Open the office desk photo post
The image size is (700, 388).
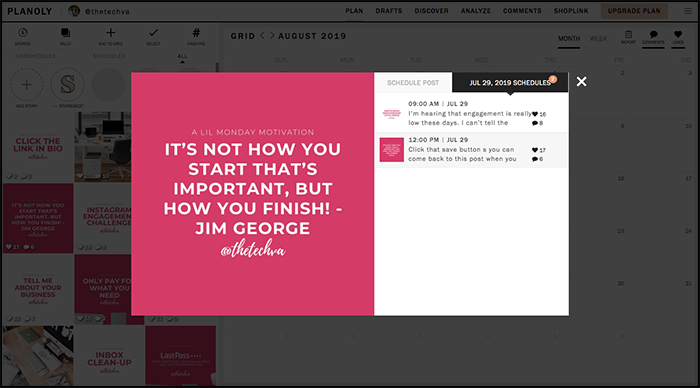[x=103, y=146]
